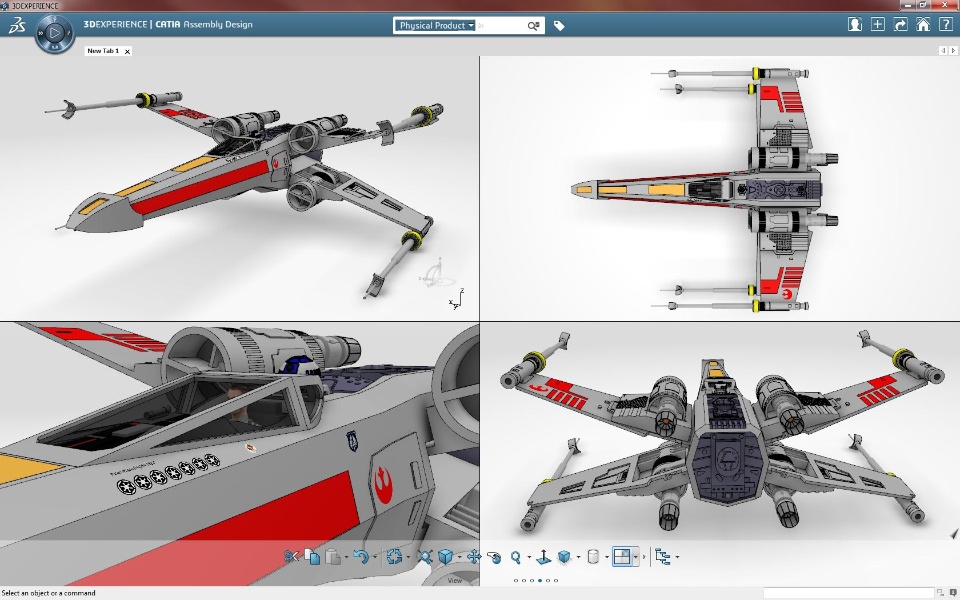The width and height of the screenshot is (960, 600).
Task: Select the fifth toolbar page dot
Action: (x=548, y=580)
